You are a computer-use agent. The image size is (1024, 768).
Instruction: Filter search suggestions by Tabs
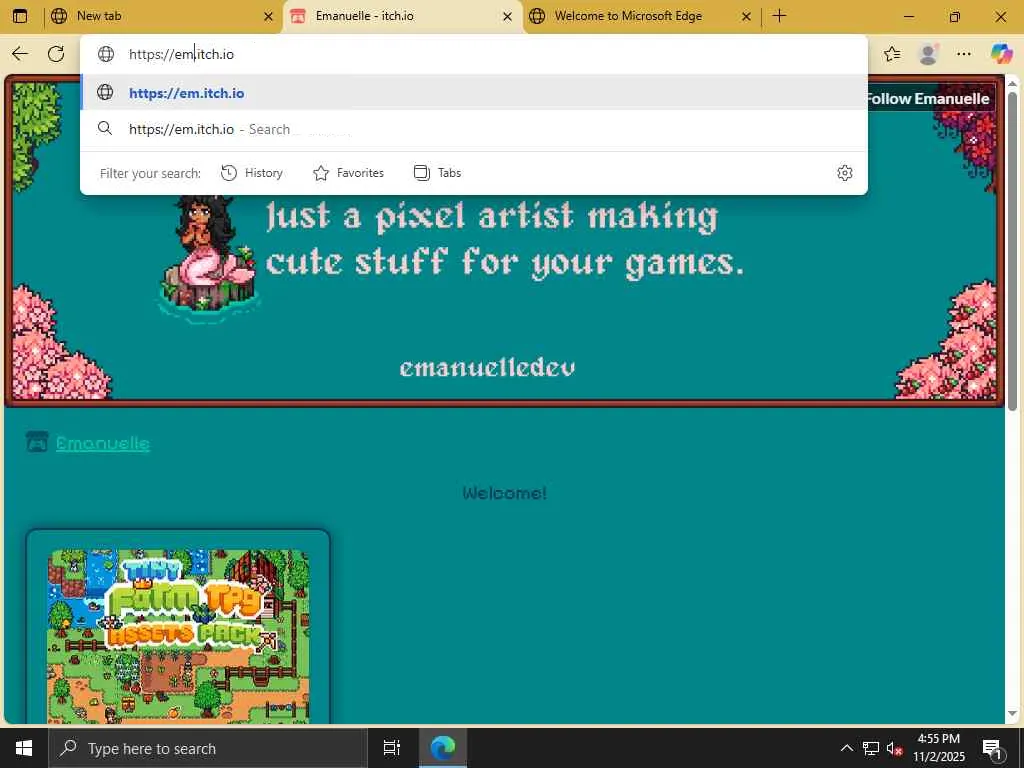coord(438,173)
